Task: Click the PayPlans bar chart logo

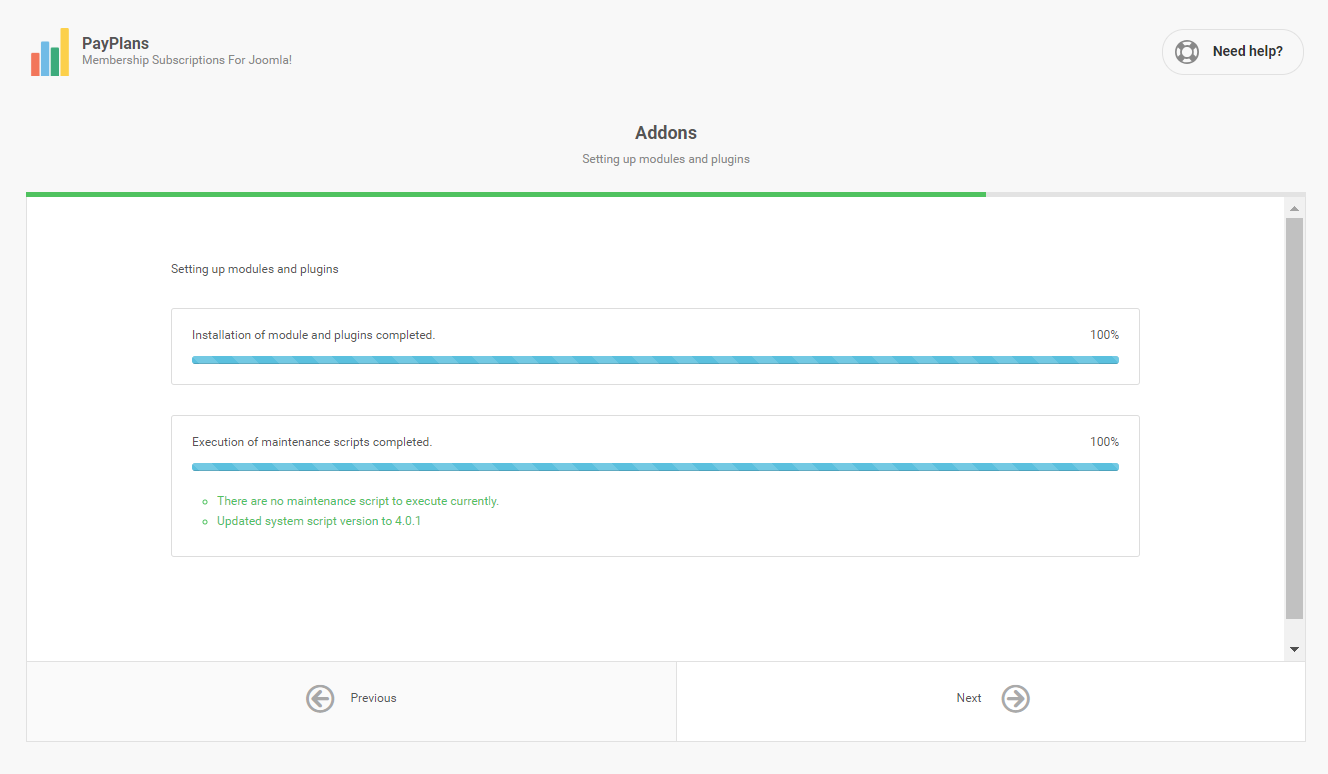Action: tap(50, 52)
